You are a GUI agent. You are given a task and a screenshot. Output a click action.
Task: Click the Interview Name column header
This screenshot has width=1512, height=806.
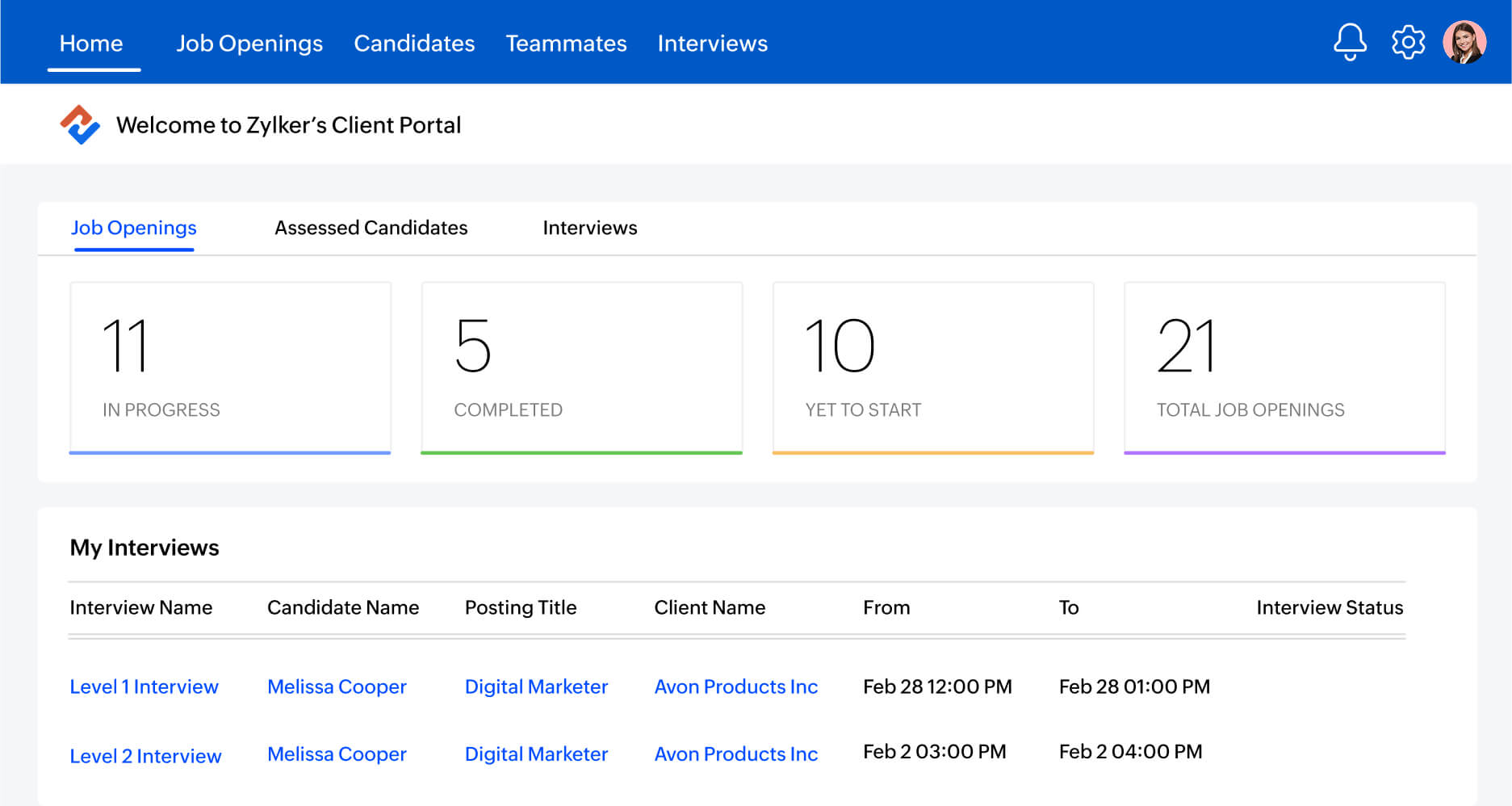pos(141,607)
